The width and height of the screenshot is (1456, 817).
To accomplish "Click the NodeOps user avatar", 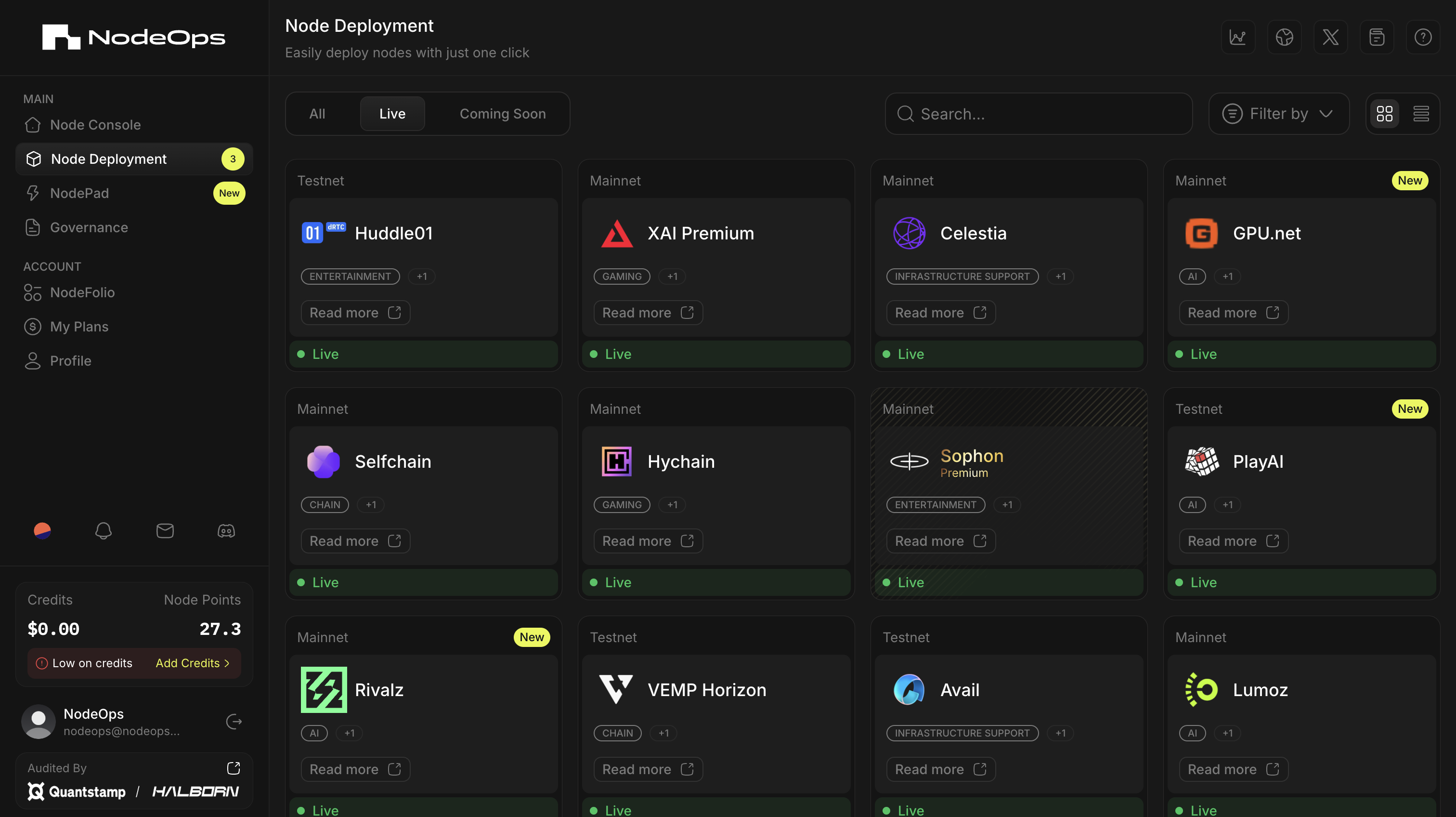I will [x=39, y=722].
